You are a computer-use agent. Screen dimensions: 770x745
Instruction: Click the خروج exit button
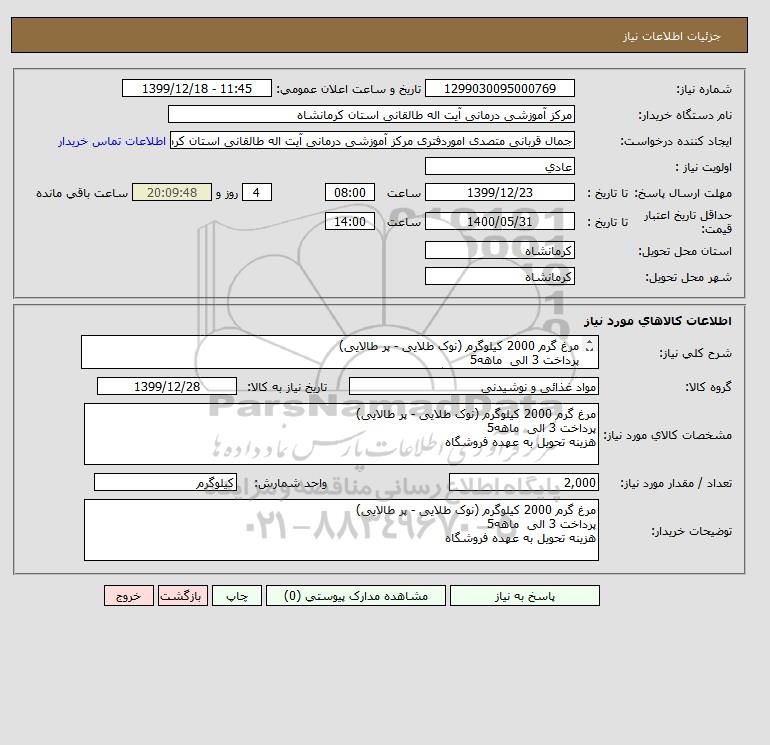coord(129,596)
